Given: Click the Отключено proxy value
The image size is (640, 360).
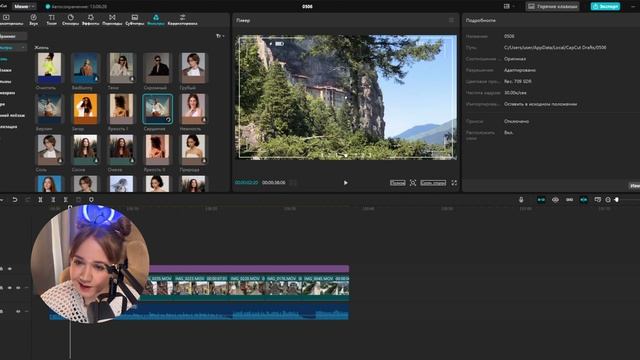Looking at the screenshot, I should point(516,121).
